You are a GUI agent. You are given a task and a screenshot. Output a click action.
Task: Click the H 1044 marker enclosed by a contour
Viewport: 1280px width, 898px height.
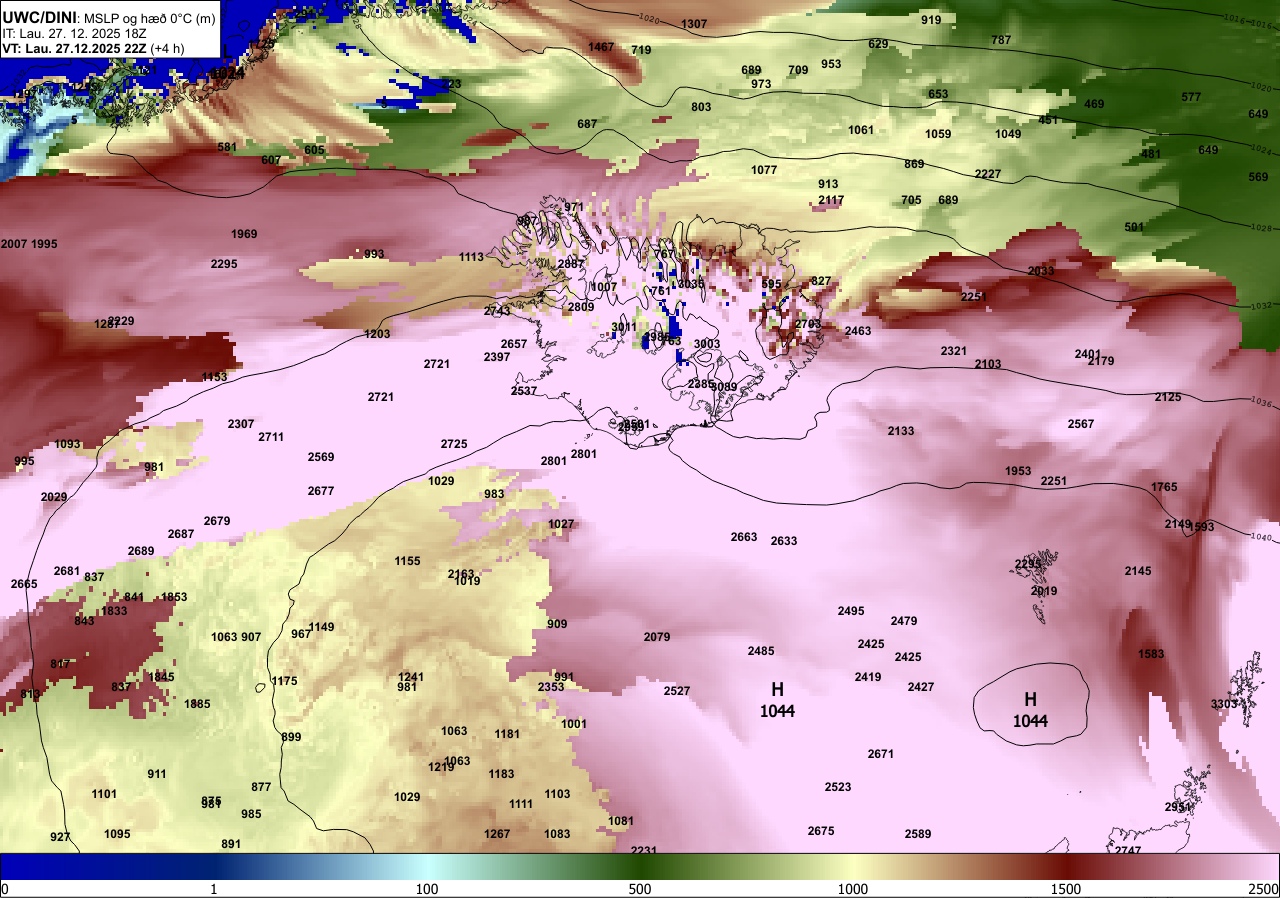click(x=1030, y=710)
